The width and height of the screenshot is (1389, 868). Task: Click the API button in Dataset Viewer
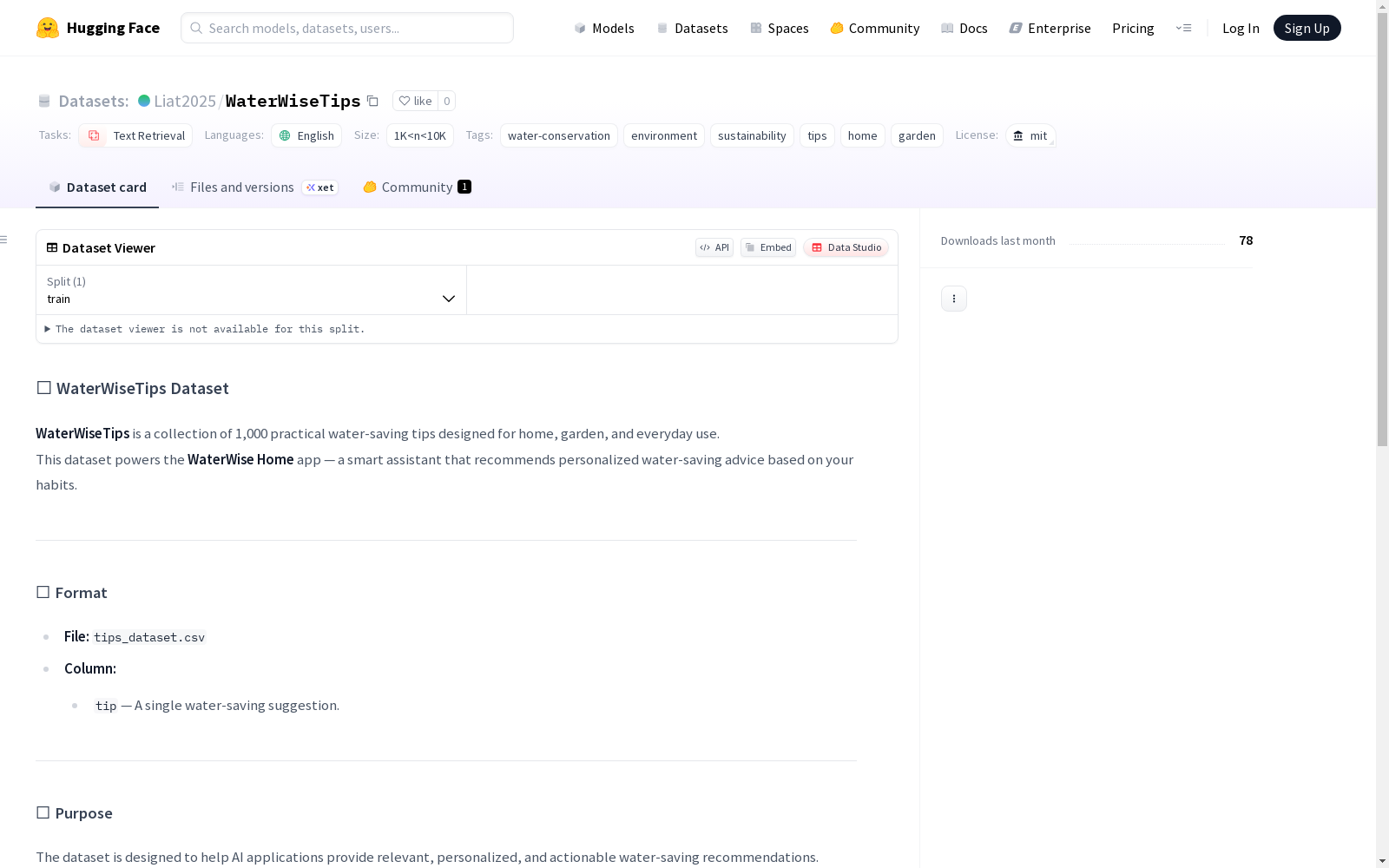714,247
